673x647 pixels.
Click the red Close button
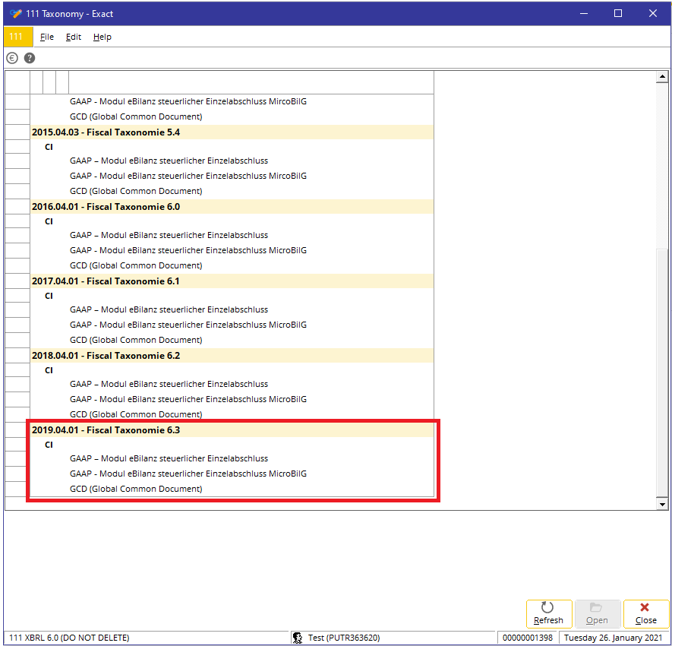pyautogui.click(x=646, y=614)
